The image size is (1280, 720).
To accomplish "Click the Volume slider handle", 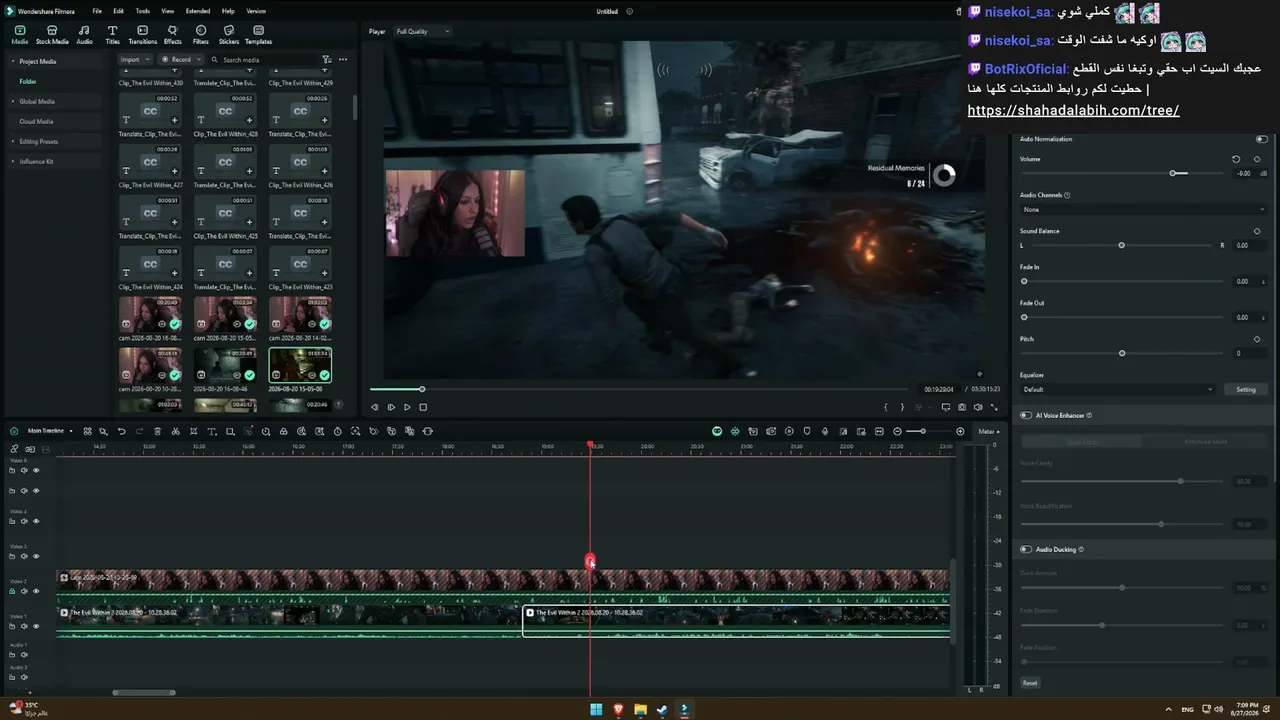I will pyautogui.click(x=1173, y=173).
